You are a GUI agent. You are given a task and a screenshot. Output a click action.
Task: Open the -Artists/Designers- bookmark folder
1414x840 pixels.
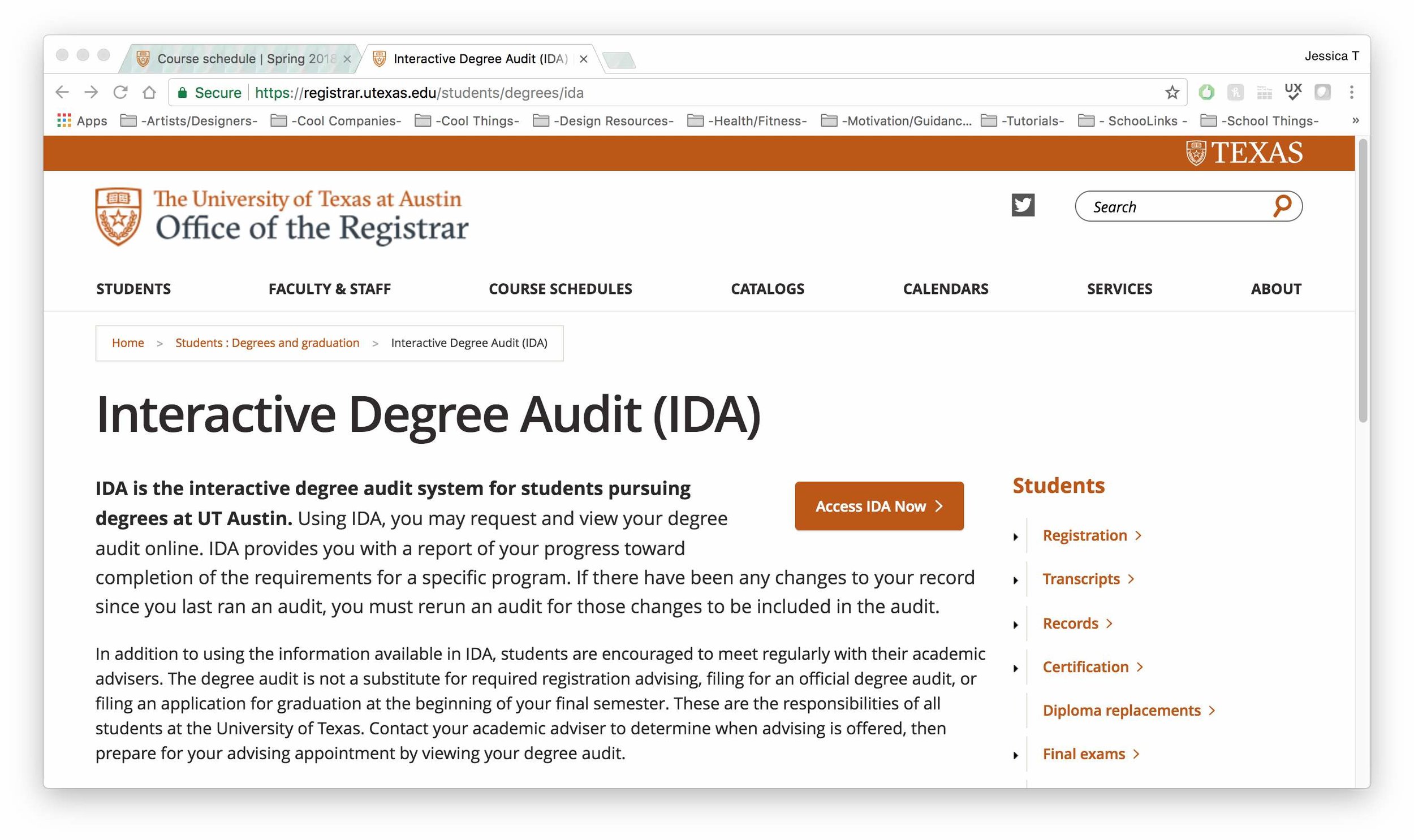pyautogui.click(x=189, y=120)
